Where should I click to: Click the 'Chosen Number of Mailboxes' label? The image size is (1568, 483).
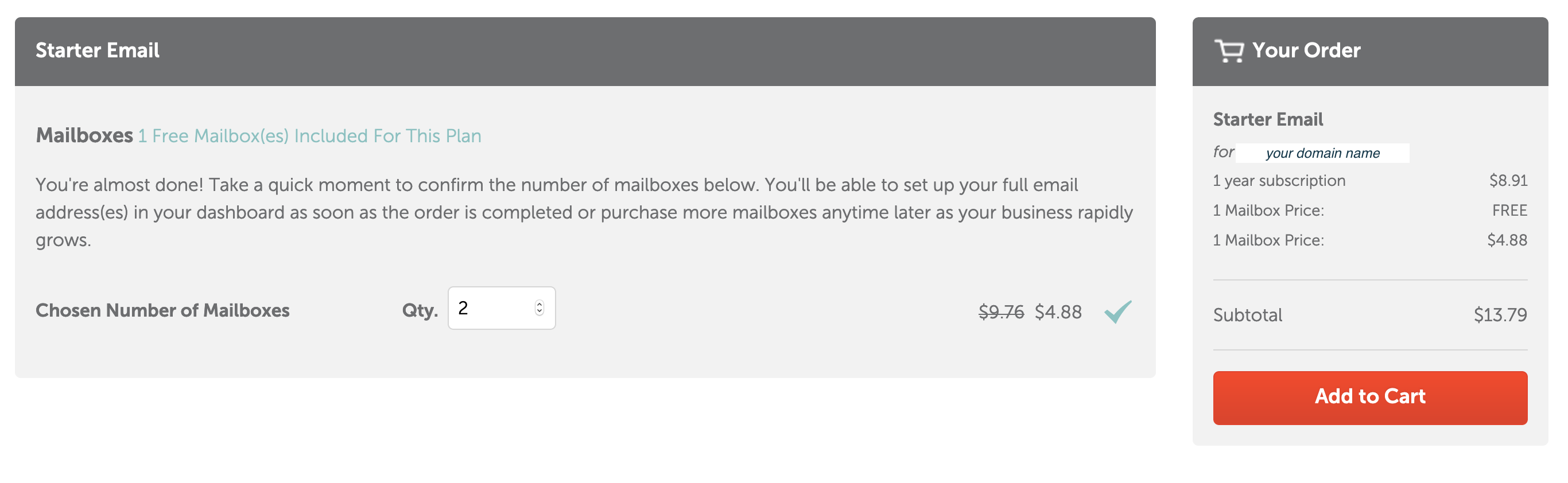pyautogui.click(x=162, y=310)
